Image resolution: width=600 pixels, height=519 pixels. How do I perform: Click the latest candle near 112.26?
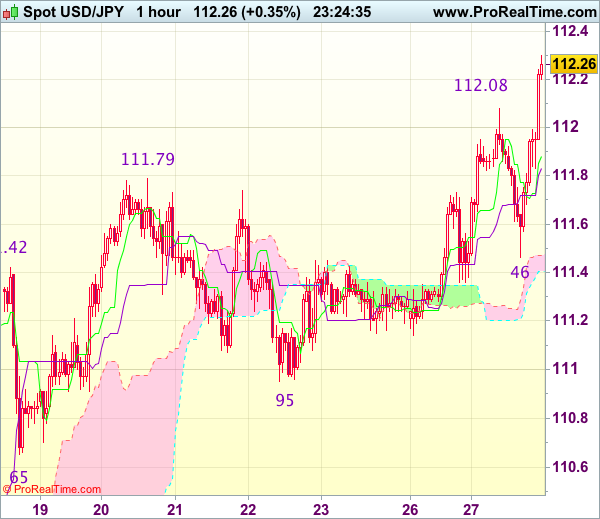[x=541, y=69]
